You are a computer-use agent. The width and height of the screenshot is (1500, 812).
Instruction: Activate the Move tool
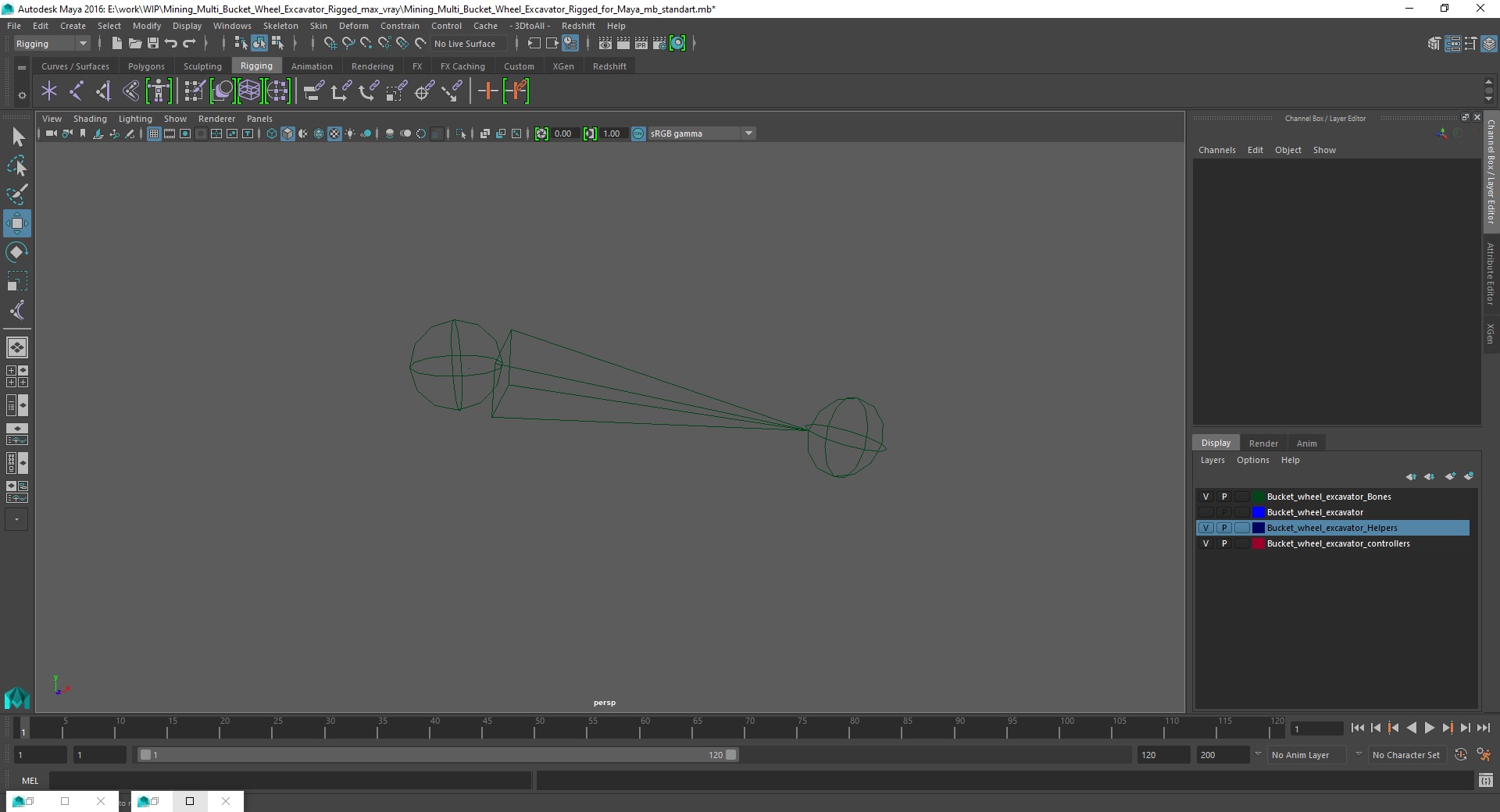[17, 223]
